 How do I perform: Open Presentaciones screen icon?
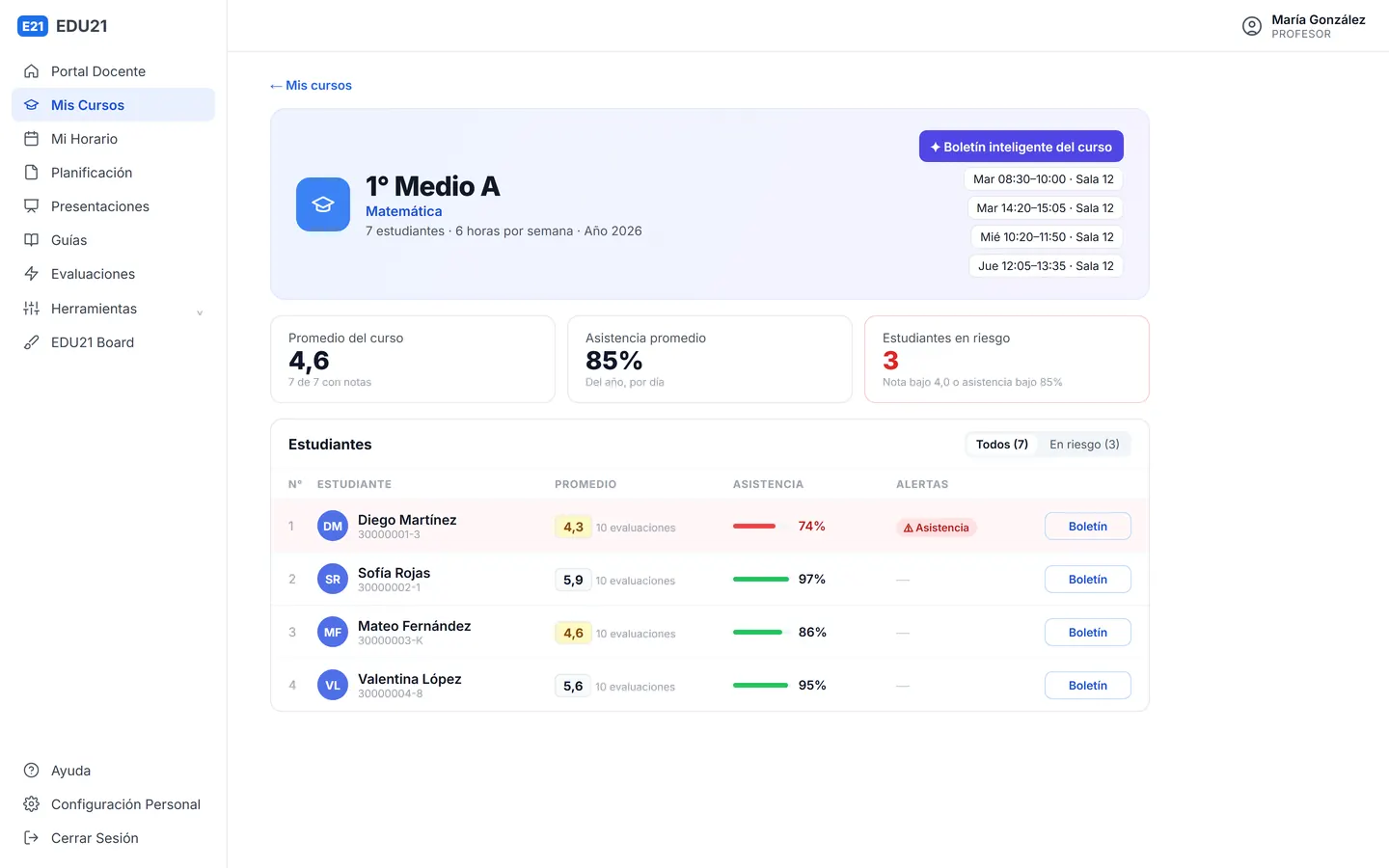[x=31, y=206]
